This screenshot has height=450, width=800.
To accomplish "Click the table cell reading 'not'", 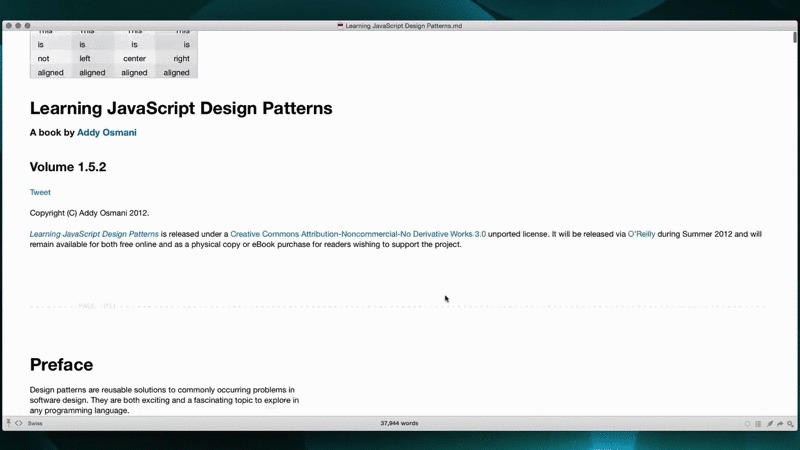I will tap(43, 59).
